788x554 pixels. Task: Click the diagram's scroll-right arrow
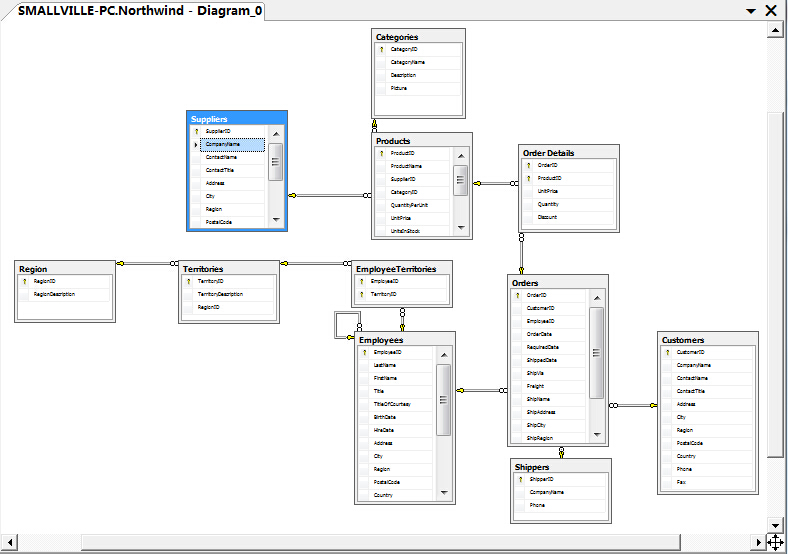tap(758, 542)
